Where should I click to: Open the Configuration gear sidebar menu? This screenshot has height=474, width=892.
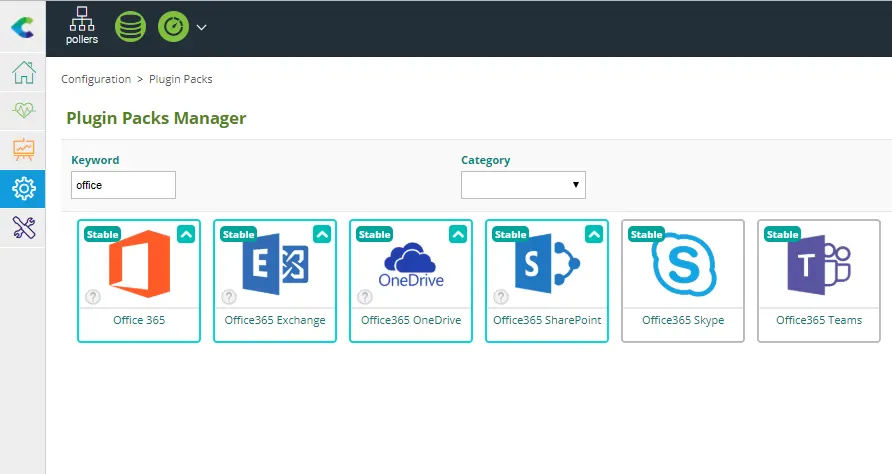[x=23, y=188]
